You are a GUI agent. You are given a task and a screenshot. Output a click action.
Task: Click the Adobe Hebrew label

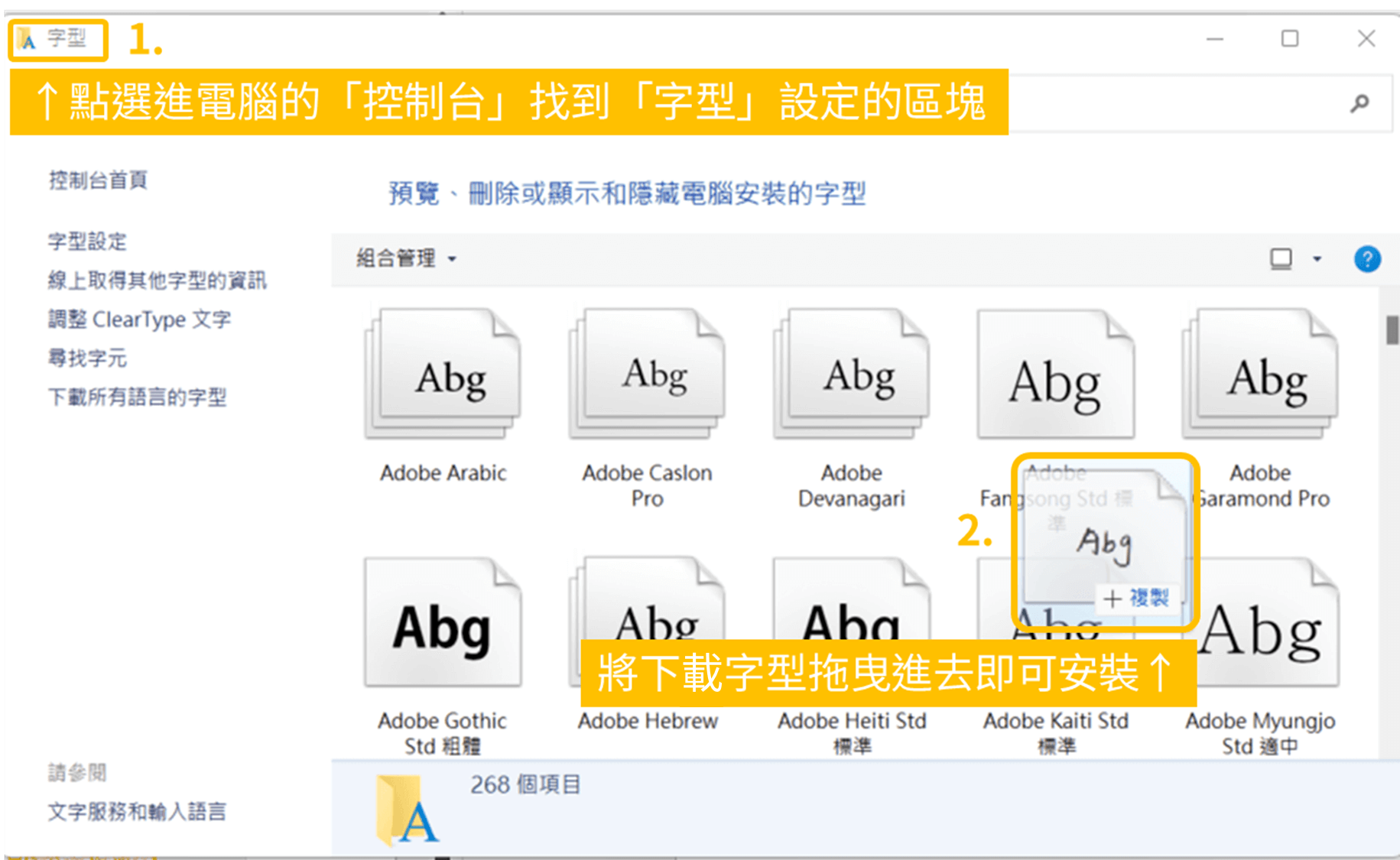(648, 721)
